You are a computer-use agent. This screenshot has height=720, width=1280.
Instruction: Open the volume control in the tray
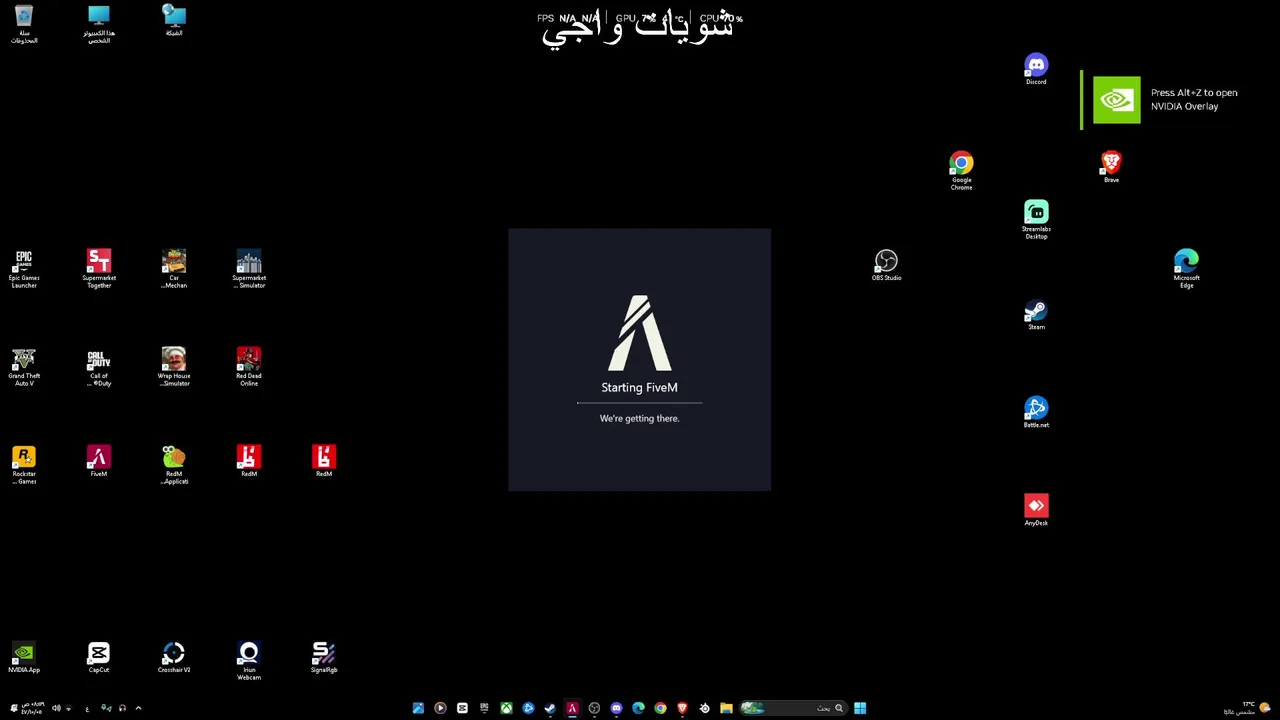tap(56, 708)
